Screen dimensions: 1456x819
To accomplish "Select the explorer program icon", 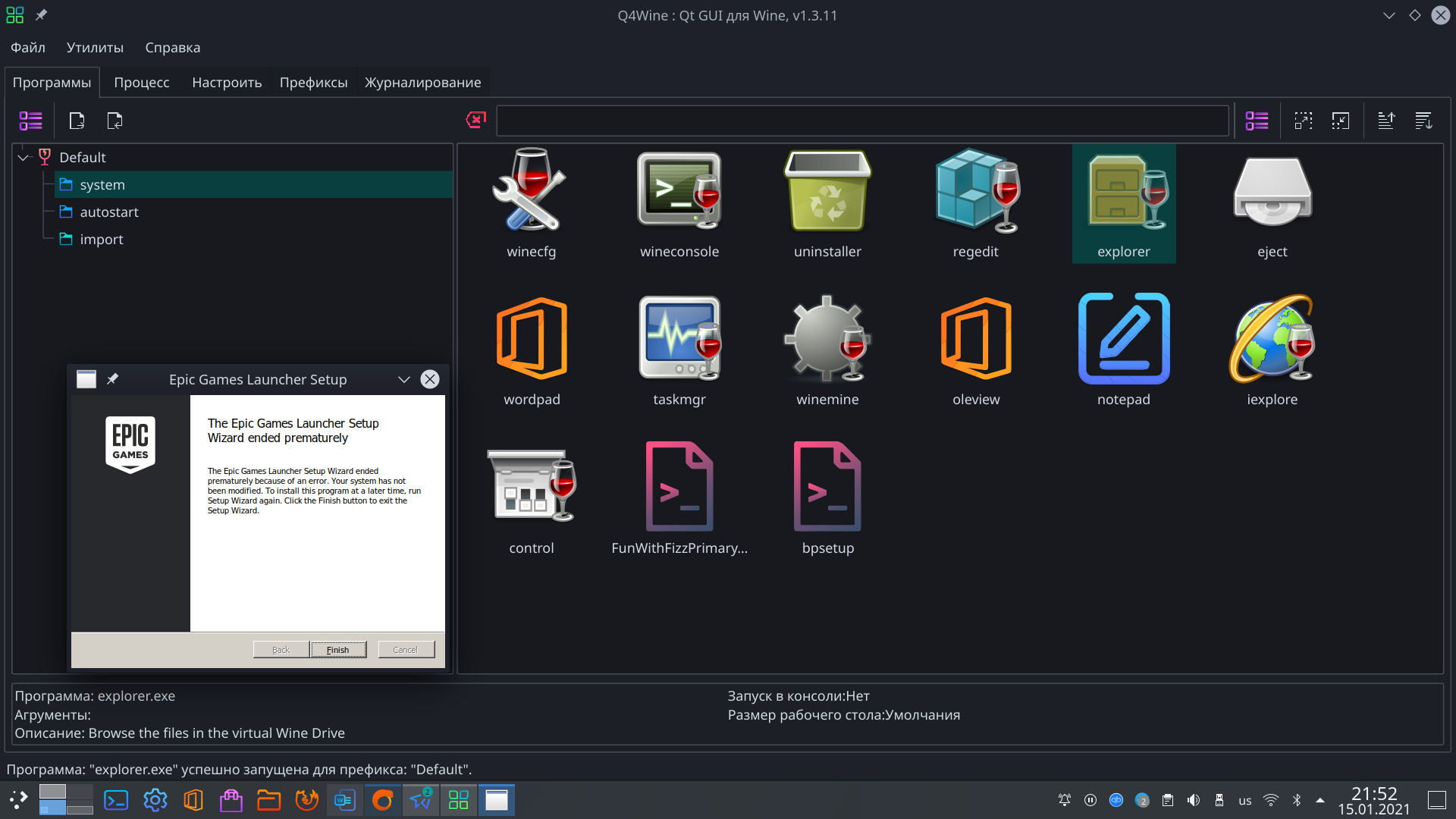I will pos(1124,203).
